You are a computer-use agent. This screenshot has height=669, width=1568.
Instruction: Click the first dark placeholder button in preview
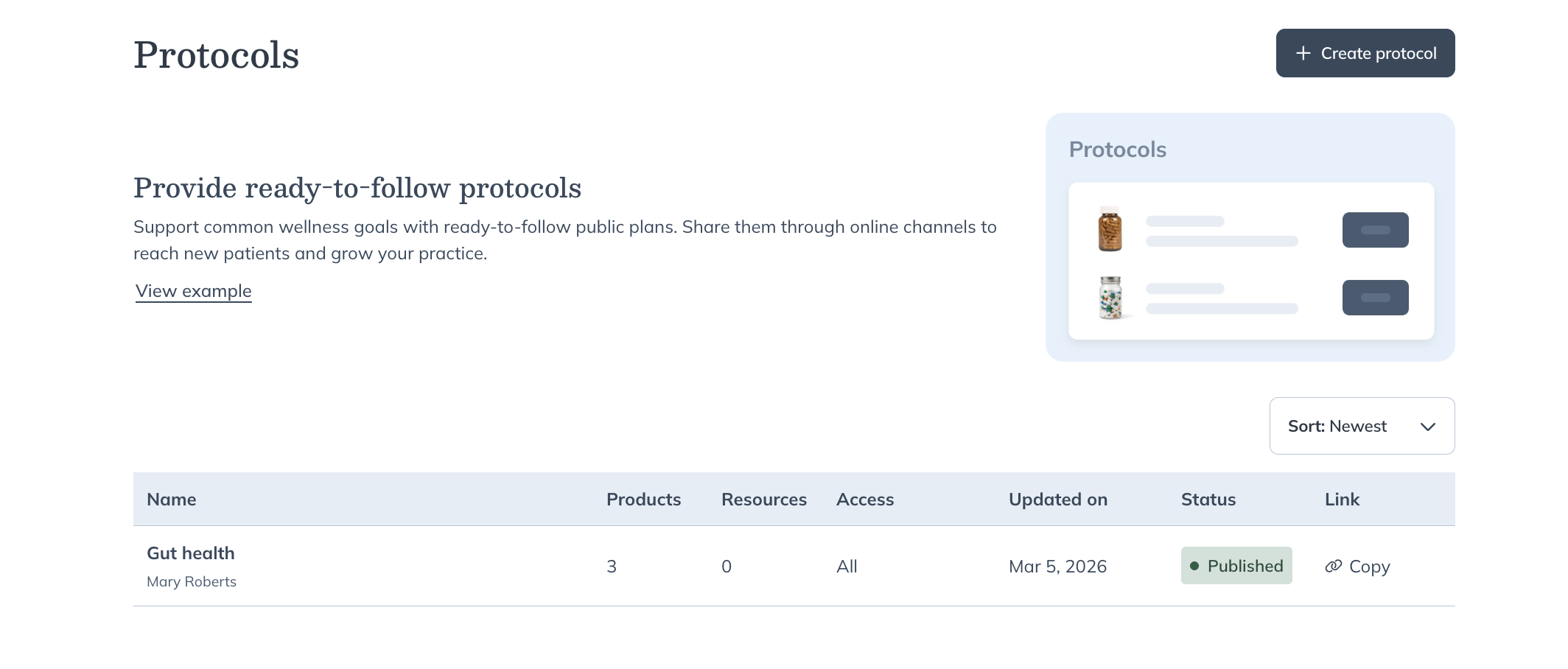1375,230
